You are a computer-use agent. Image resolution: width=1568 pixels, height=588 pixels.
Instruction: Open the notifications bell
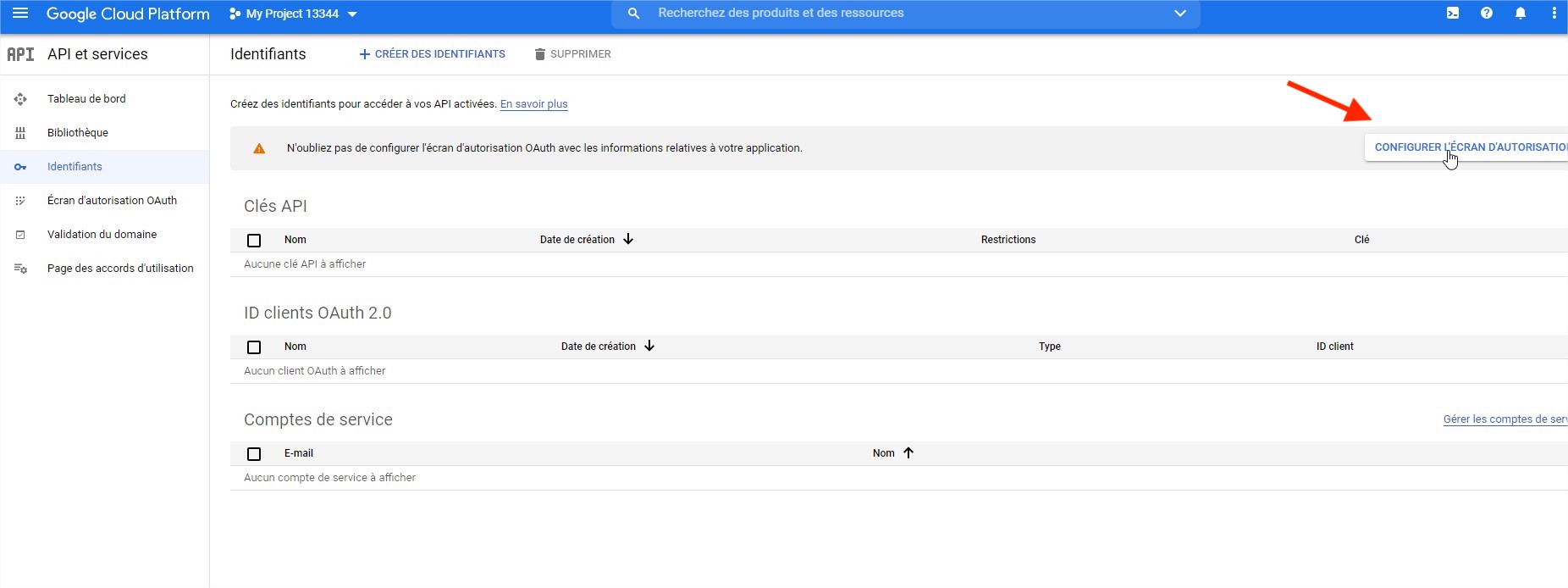pos(1521,14)
